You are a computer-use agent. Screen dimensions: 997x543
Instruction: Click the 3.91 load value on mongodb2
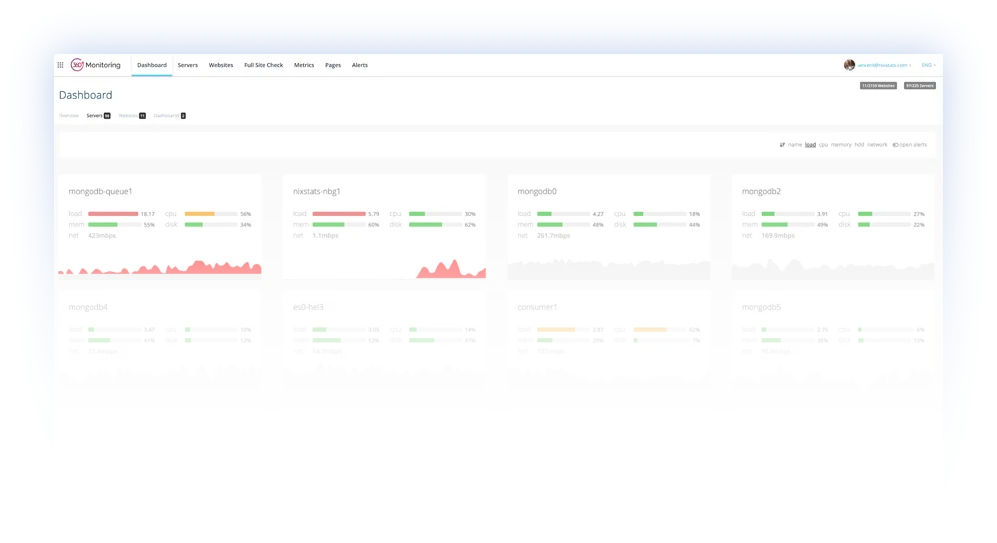coord(822,214)
